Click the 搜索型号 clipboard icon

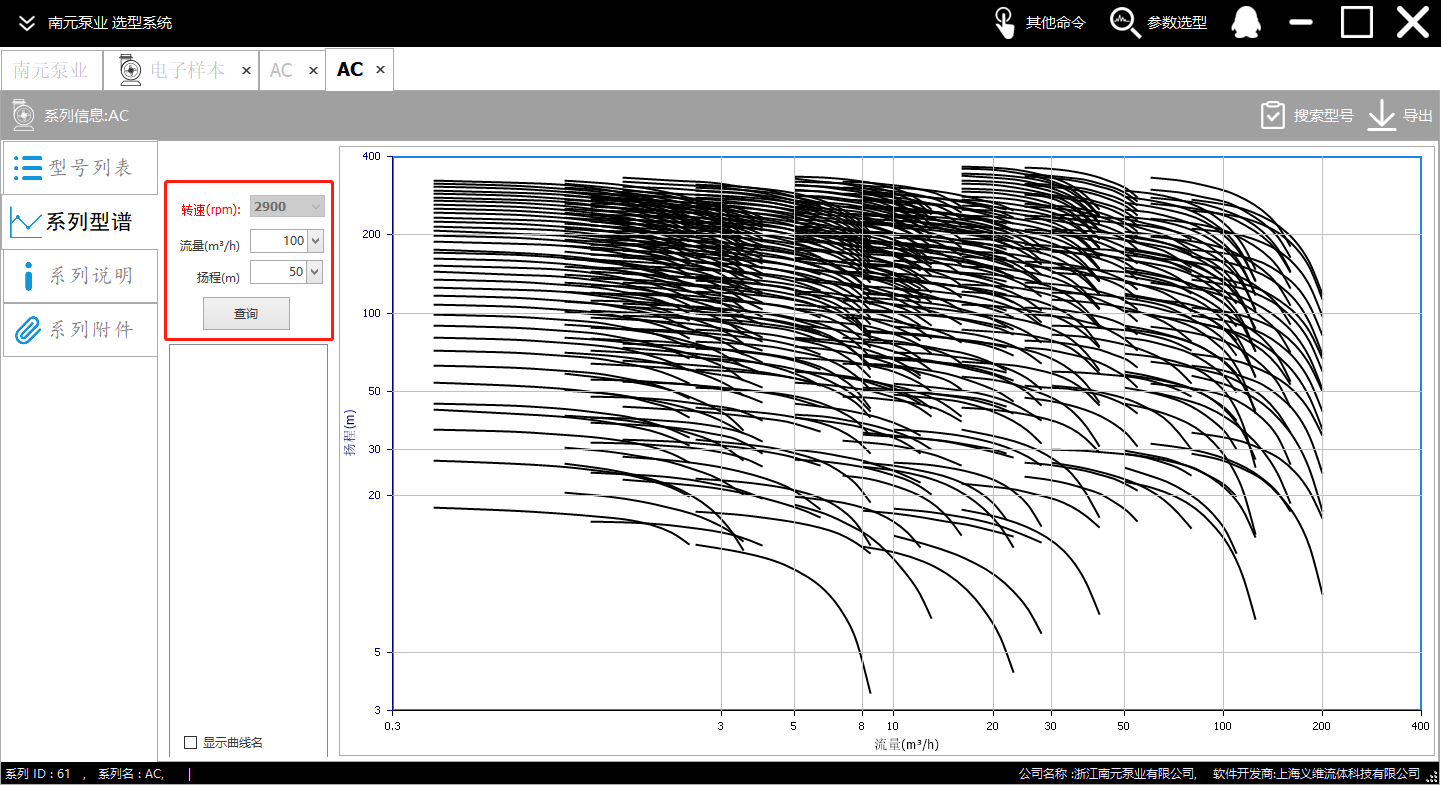pyautogui.click(x=1272, y=115)
